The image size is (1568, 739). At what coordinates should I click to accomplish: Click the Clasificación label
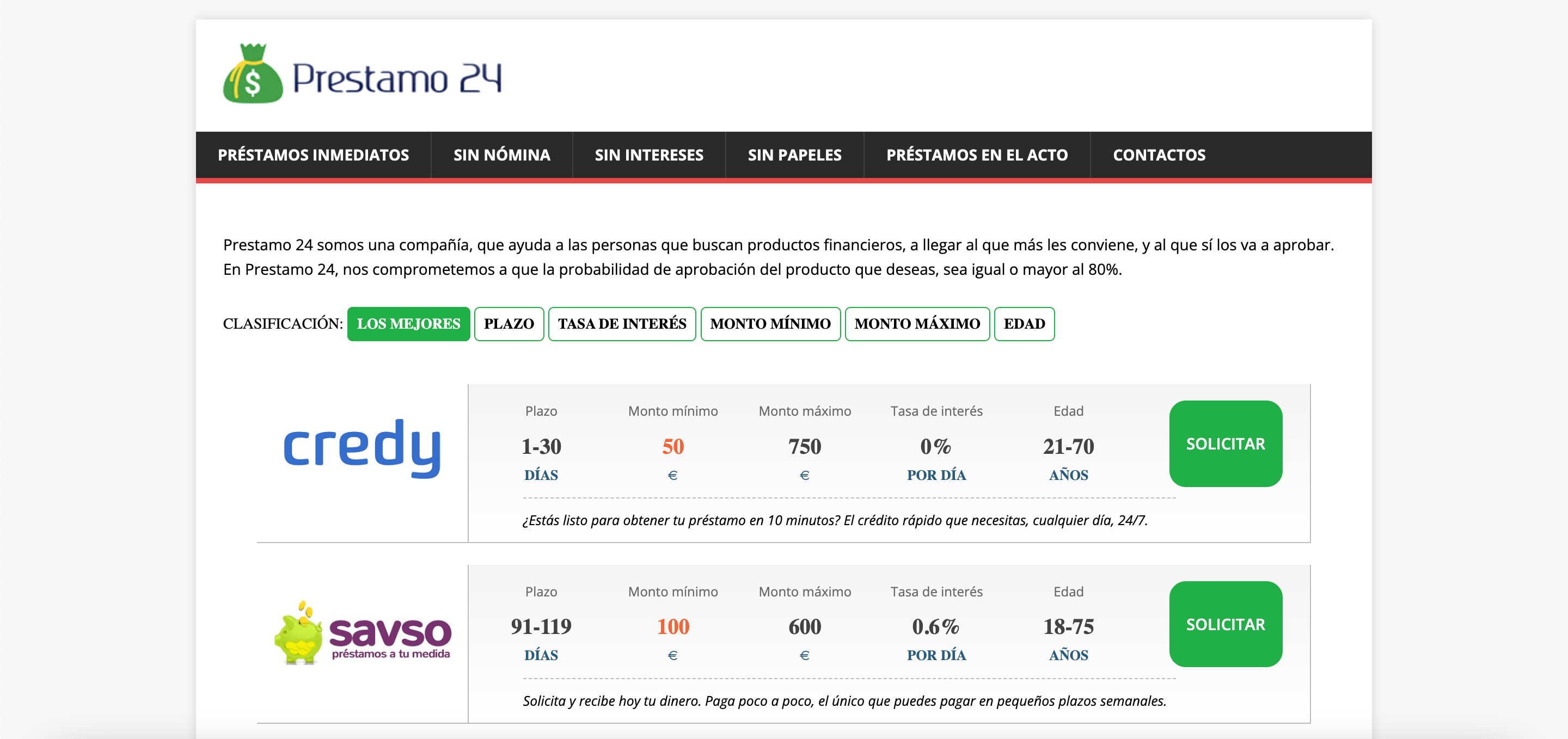283,324
